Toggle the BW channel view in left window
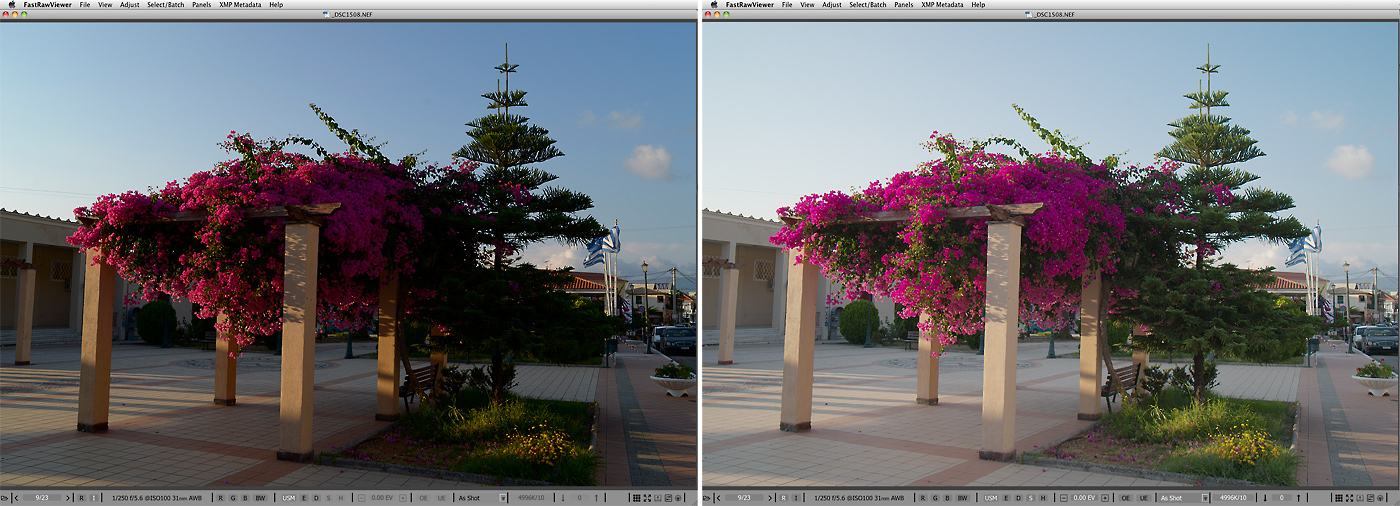The image size is (1400, 506). point(260,497)
